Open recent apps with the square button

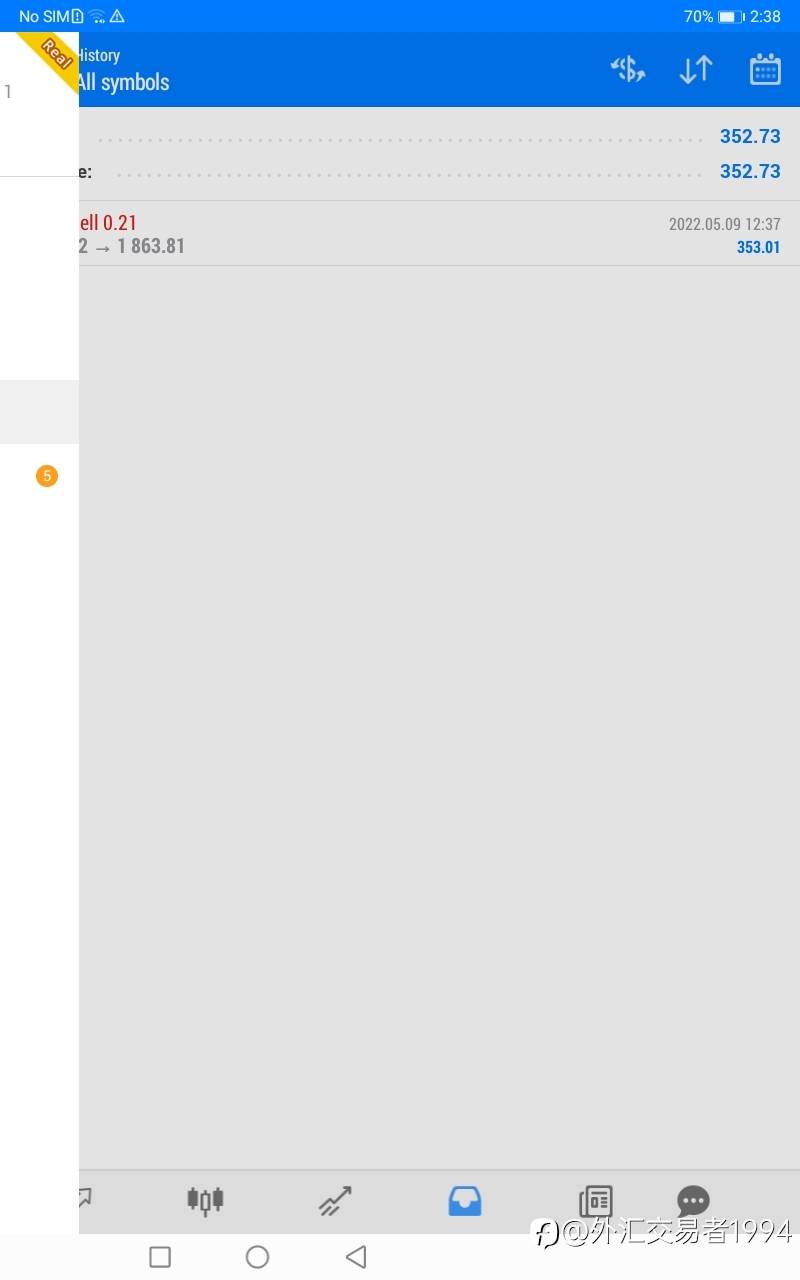pyautogui.click(x=160, y=1257)
